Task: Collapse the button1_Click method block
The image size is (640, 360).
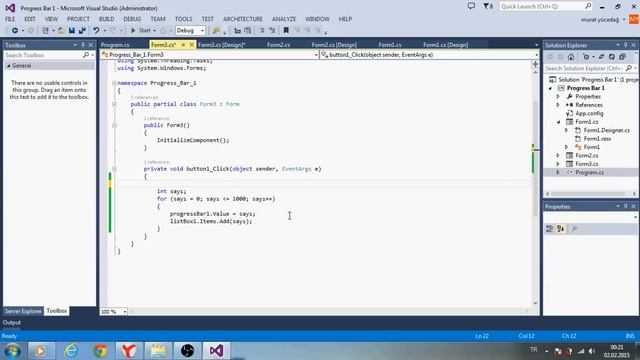Action: [x=114, y=169]
